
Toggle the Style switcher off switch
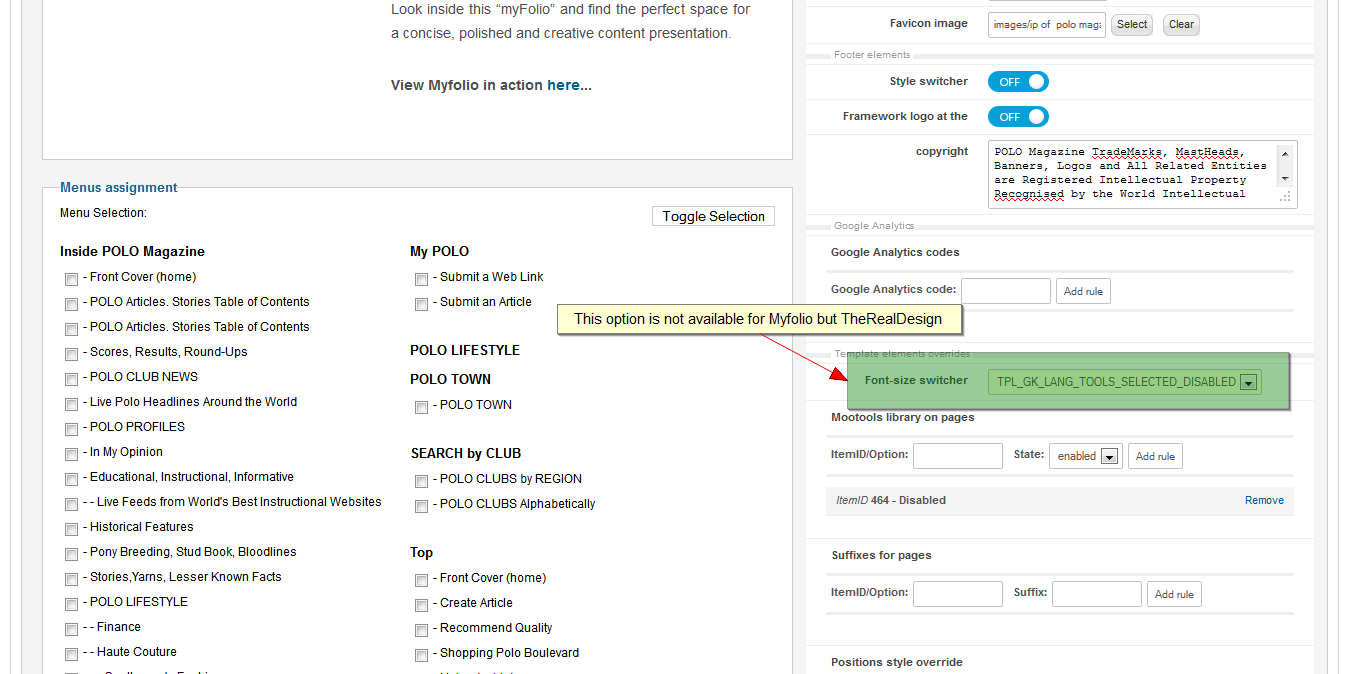pyautogui.click(x=1018, y=82)
